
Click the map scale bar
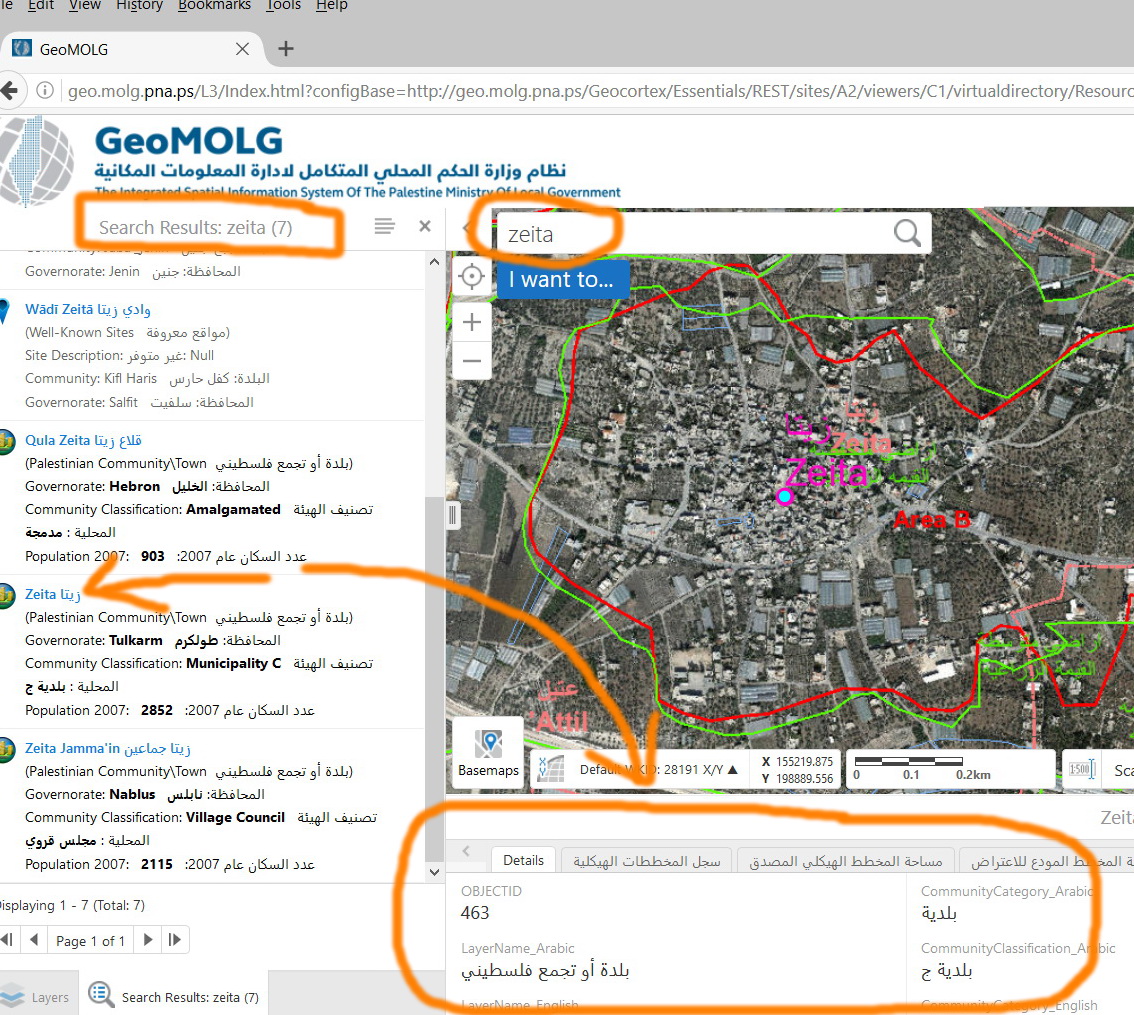(x=909, y=761)
